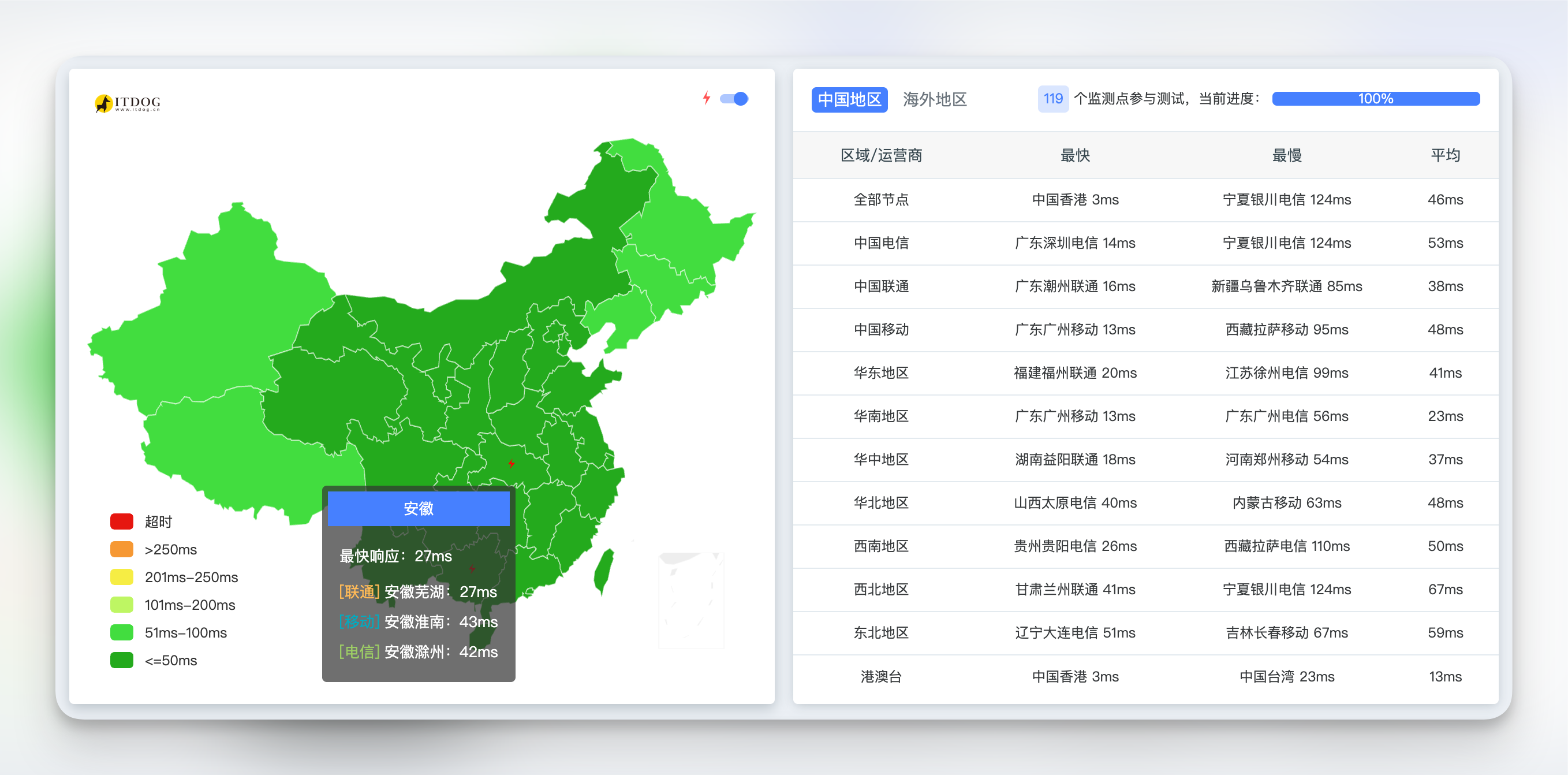1568x775 pixels.
Task: Click the 13ms average for 港澳台
Action: point(1445,676)
